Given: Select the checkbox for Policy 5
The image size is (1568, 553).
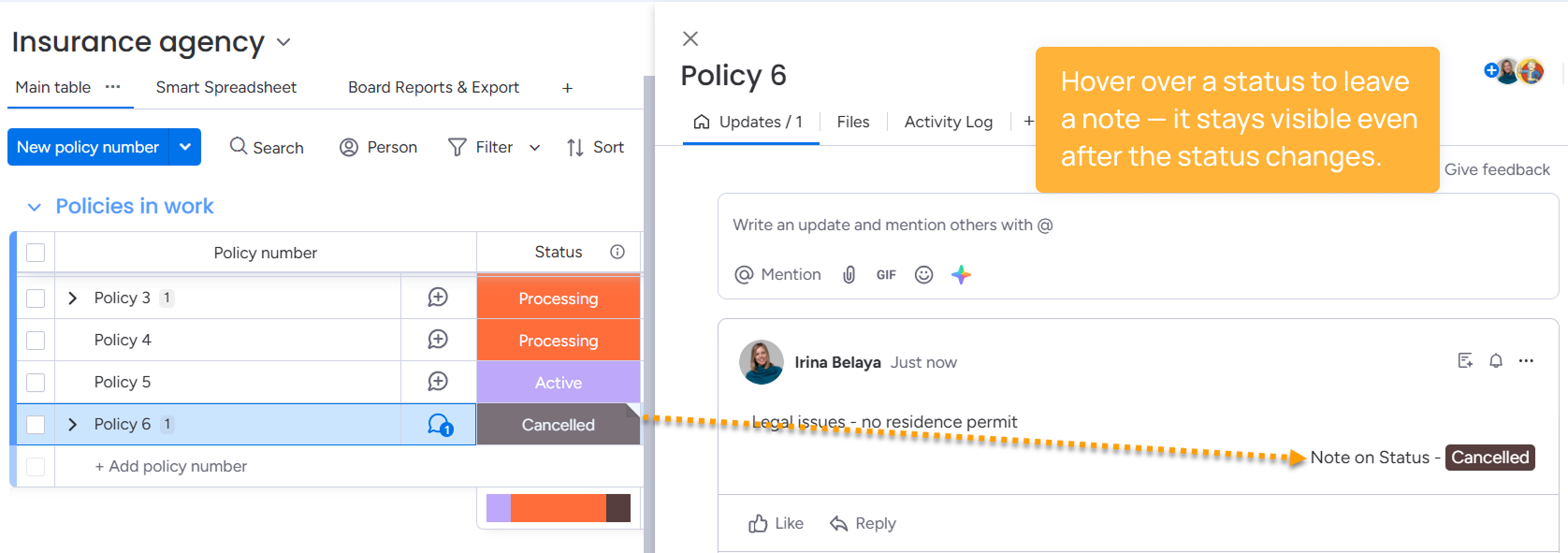Looking at the screenshot, I should (x=35, y=382).
